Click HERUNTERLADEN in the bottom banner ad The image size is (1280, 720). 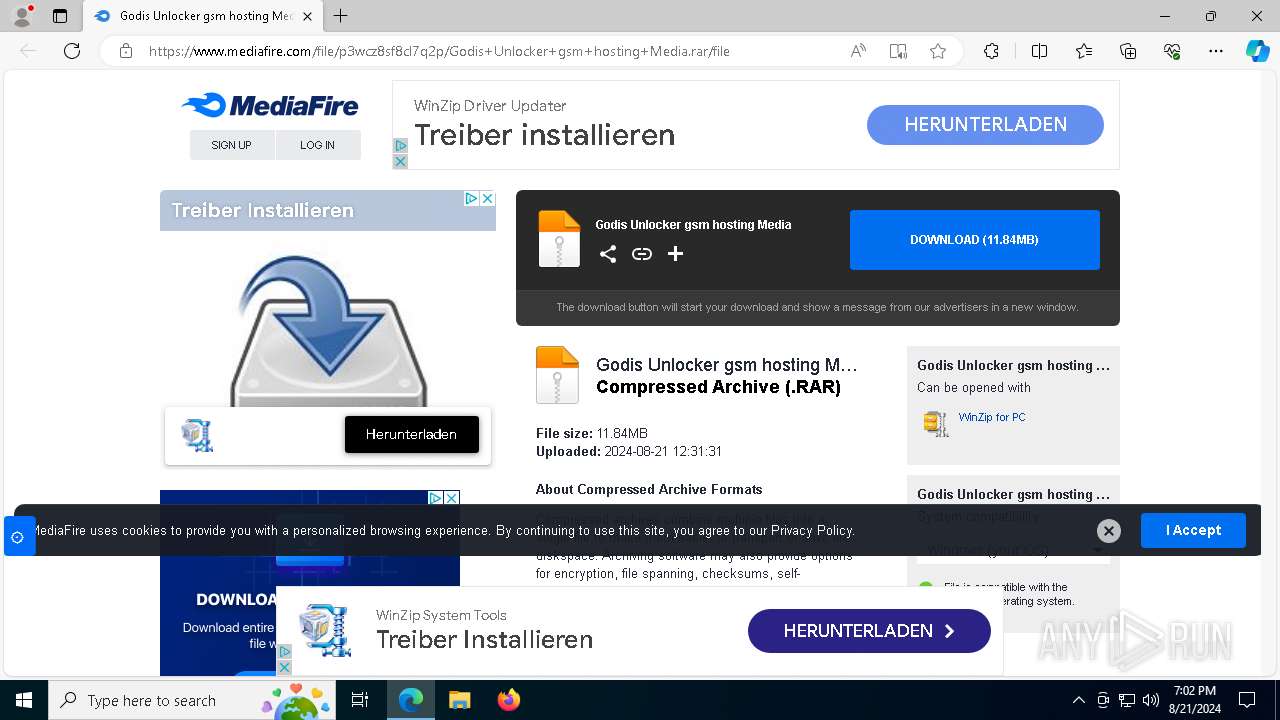pos(869,631)
